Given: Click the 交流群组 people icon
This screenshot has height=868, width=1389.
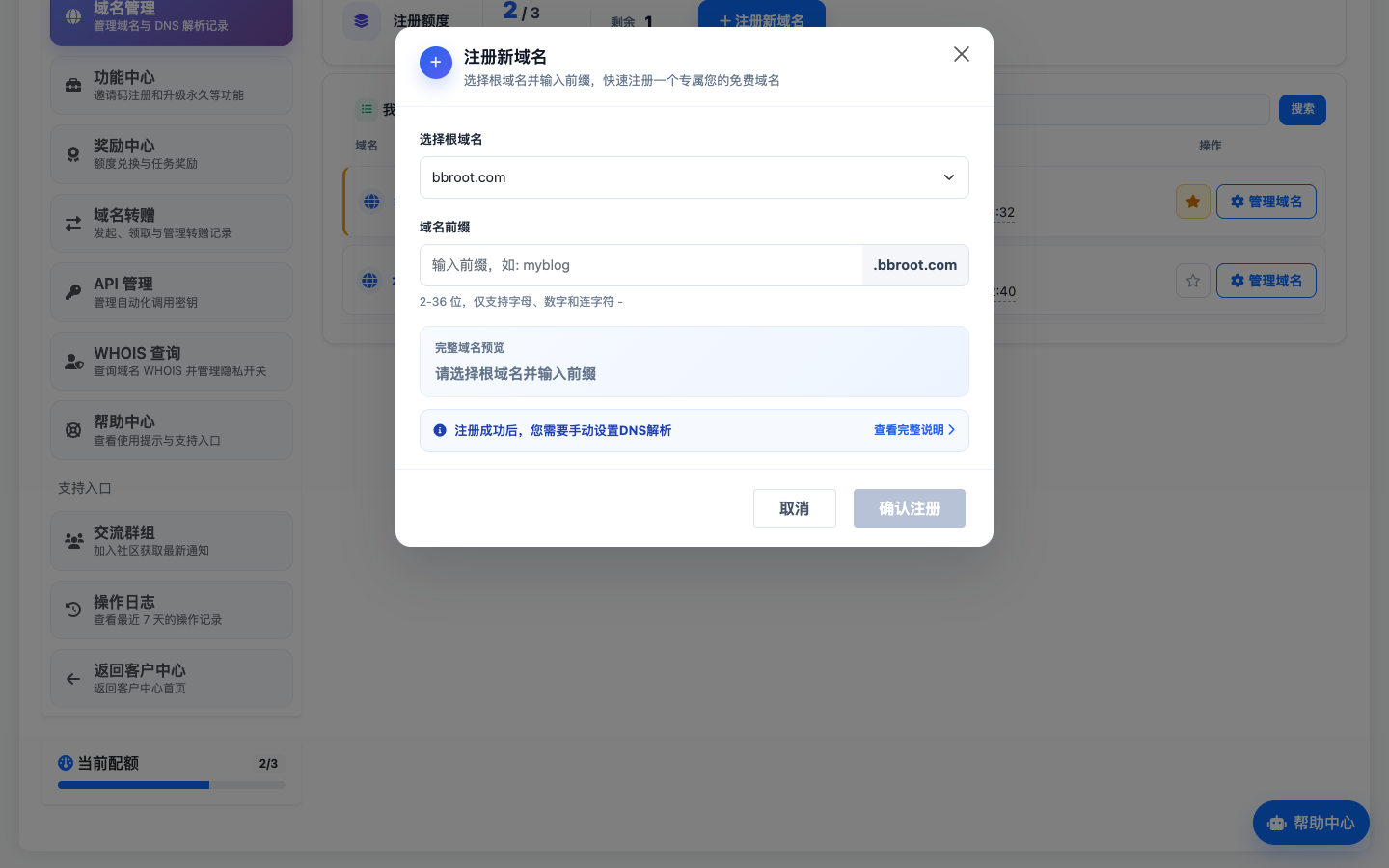Looking at the screenshot, I should coord(73,541).
